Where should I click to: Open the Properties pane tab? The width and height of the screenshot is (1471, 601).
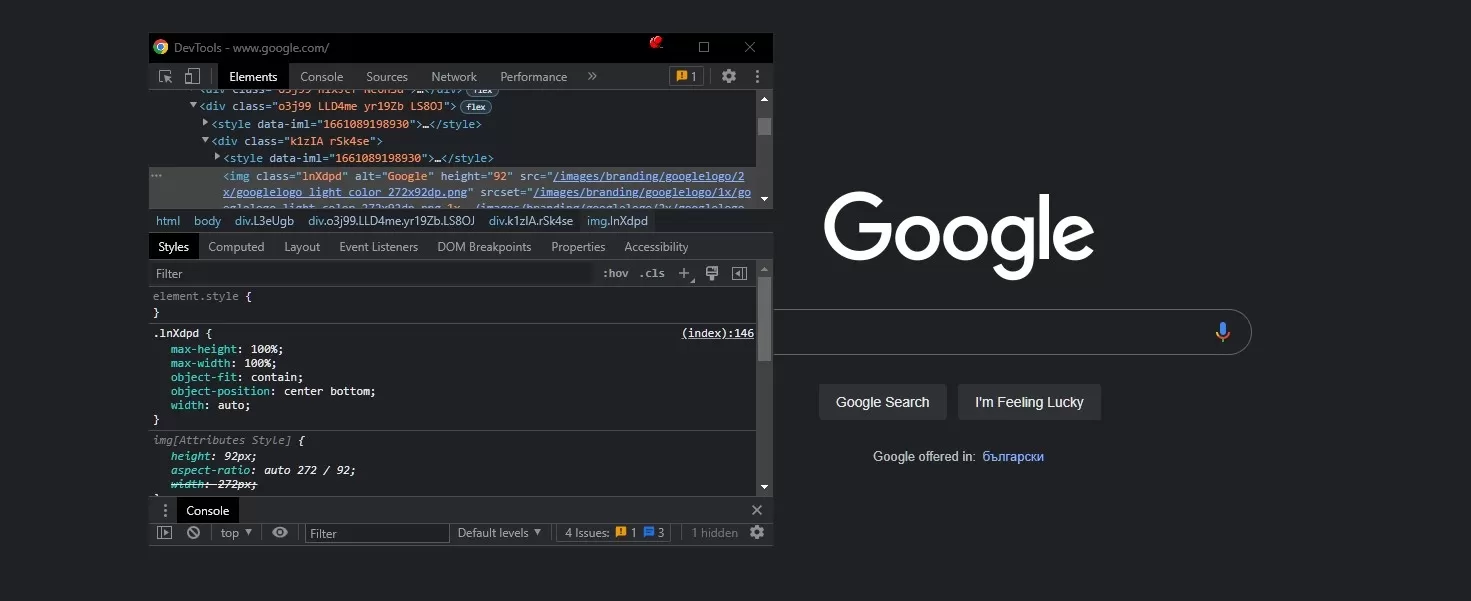pyautogui.click(x=578, y=247)
